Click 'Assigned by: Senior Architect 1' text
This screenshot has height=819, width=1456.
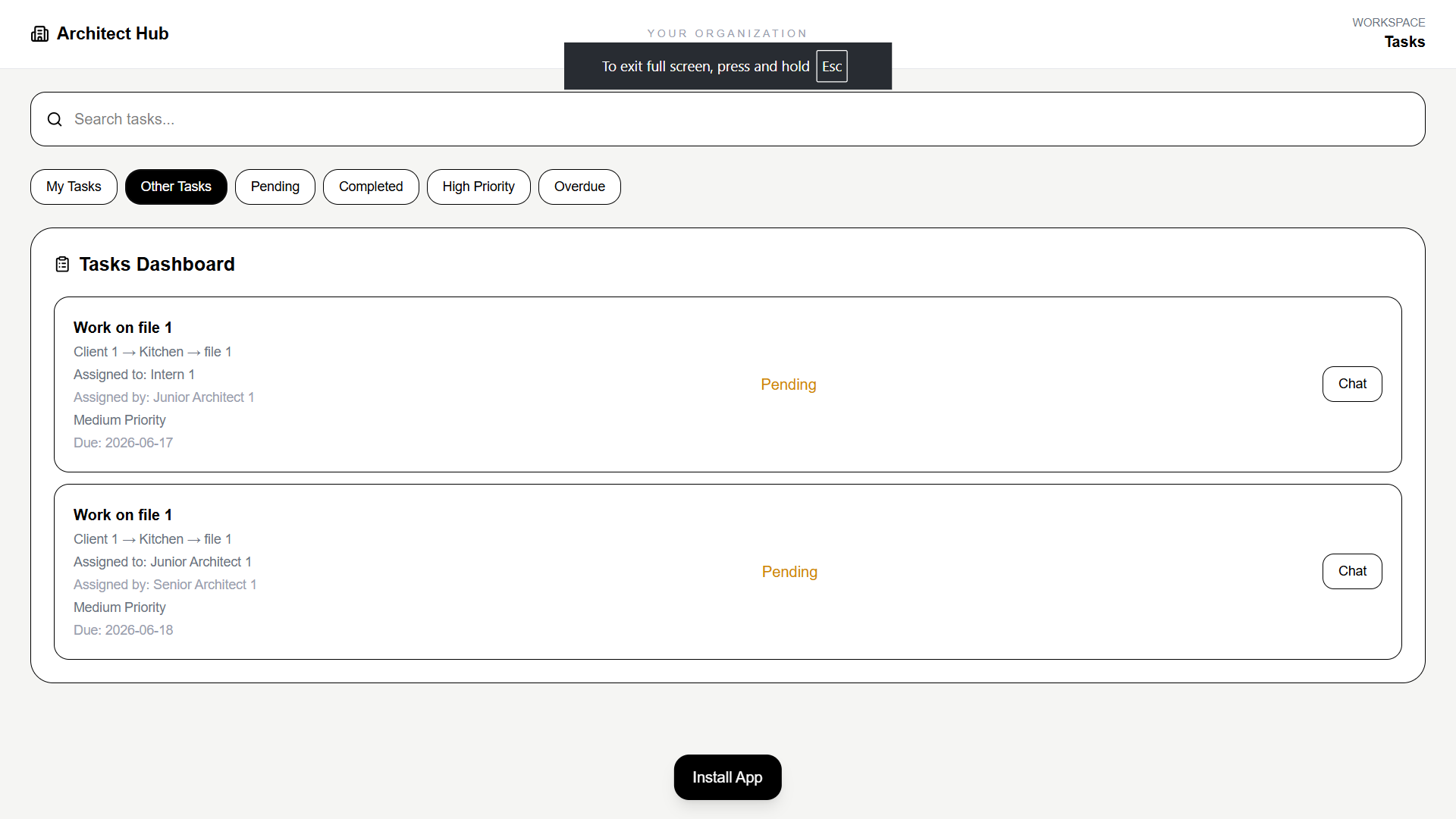pos(165,585)
